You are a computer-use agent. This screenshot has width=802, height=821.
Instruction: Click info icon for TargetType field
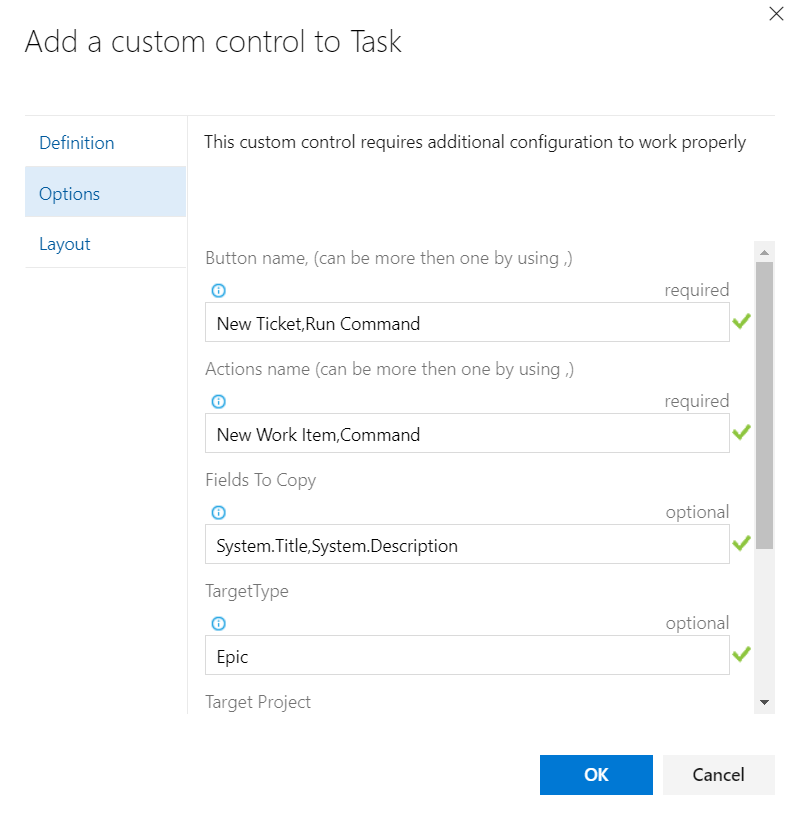point(219,624)
